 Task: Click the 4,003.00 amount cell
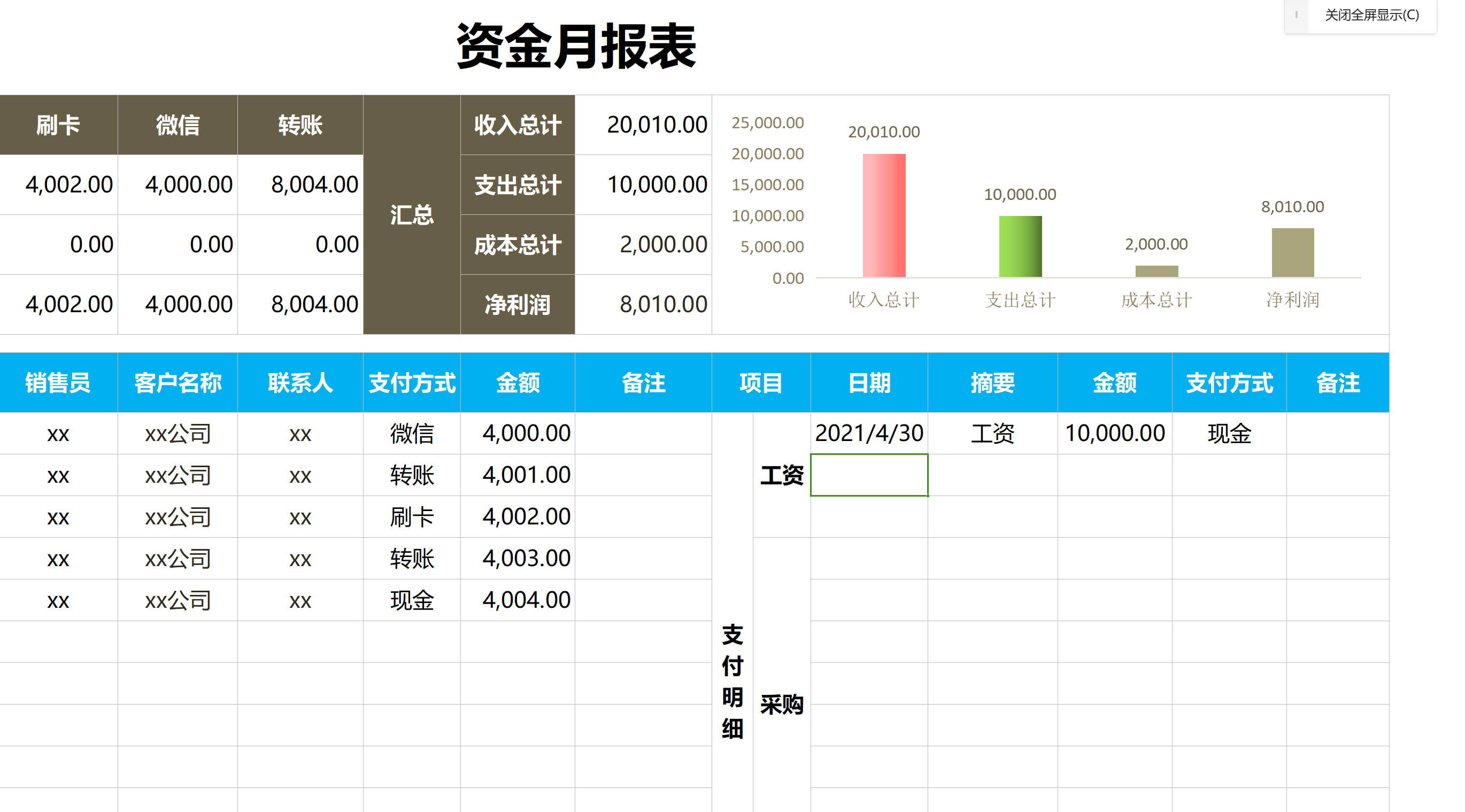518,559
